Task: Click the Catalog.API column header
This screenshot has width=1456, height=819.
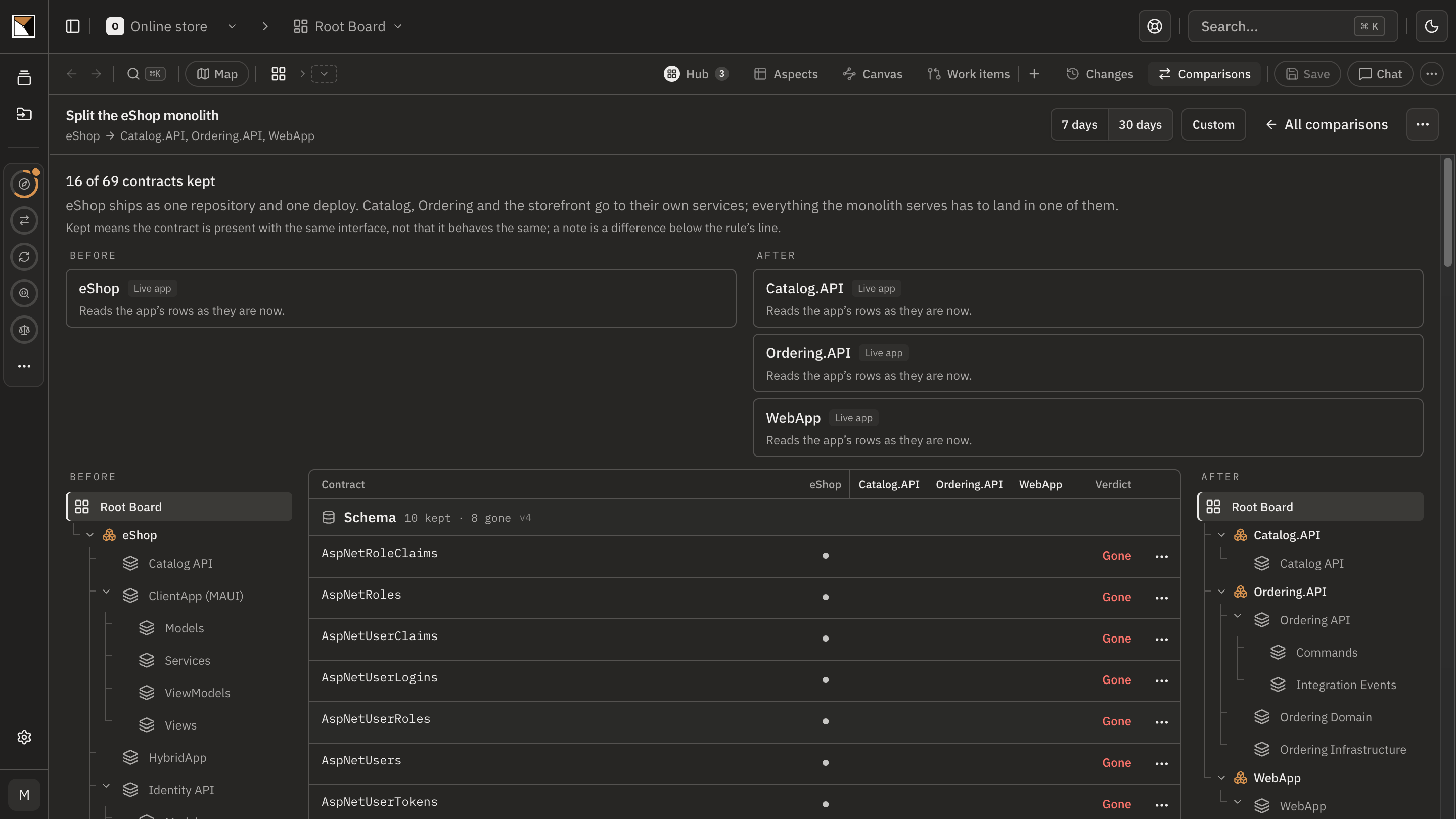Action: (x=889, y=484)
